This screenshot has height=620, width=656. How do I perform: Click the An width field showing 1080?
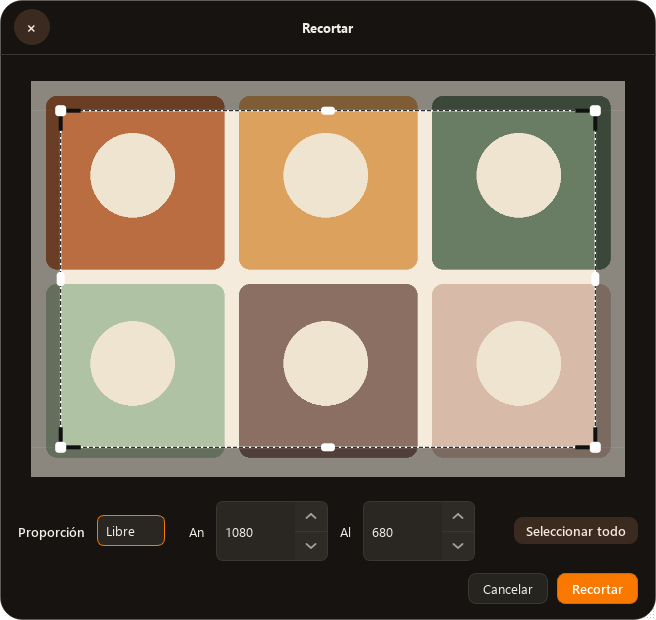coord(256,531)
